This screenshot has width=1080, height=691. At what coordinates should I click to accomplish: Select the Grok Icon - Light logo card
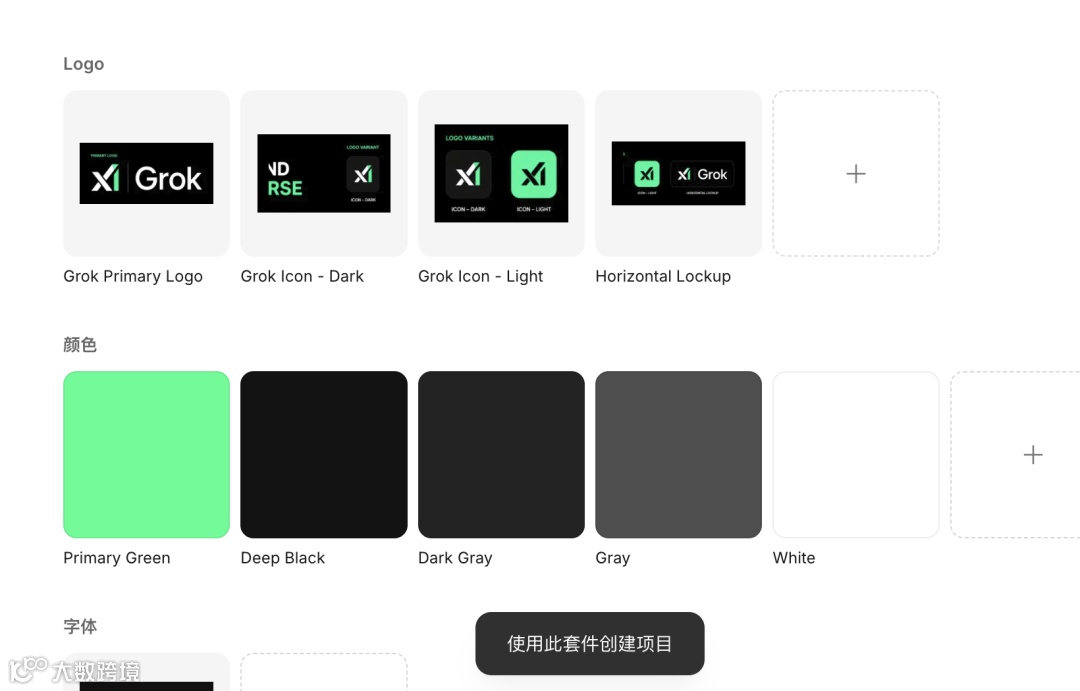click(501, 173)
